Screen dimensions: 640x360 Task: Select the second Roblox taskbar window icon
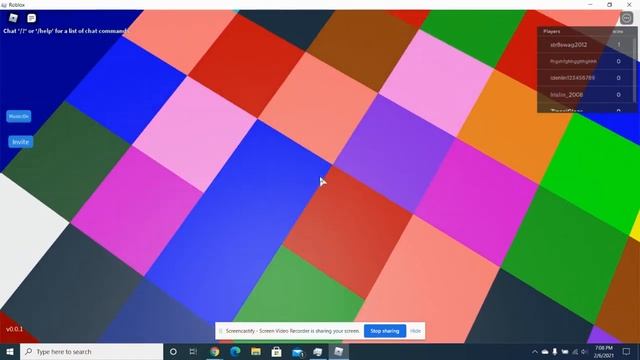point(318,351)
